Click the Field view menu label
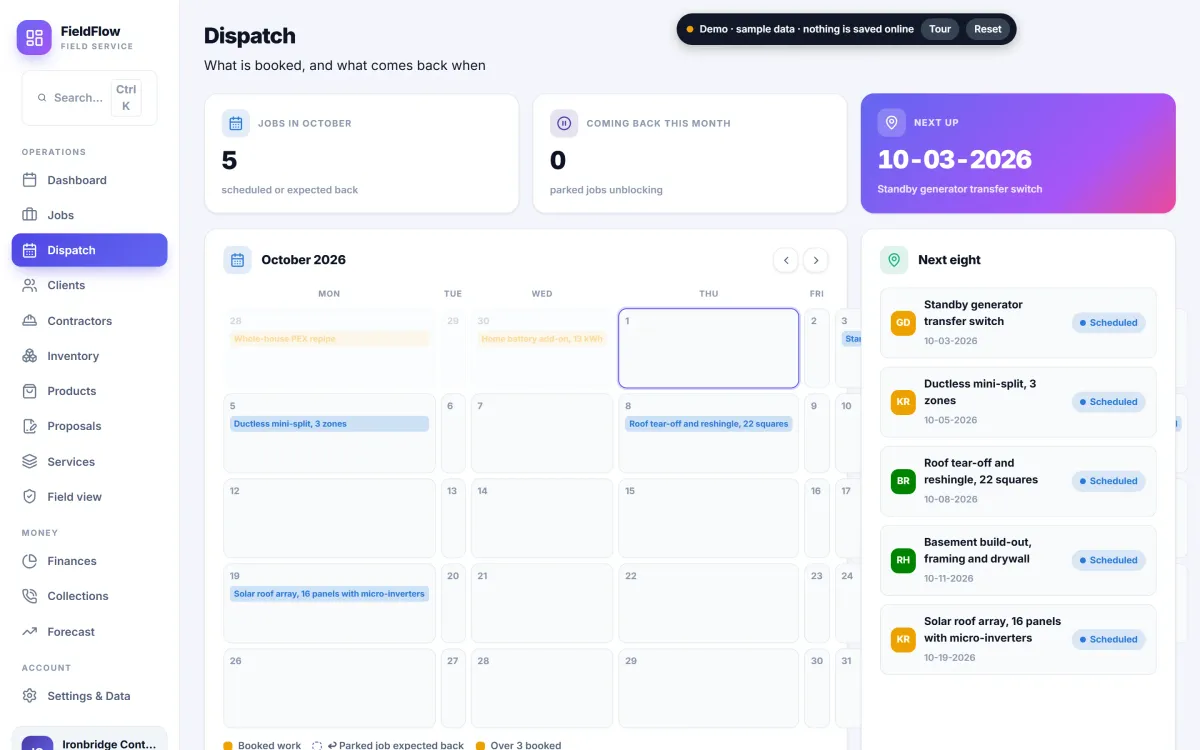This screenshot has height=750, width=1200. click(x=75, y=497)
